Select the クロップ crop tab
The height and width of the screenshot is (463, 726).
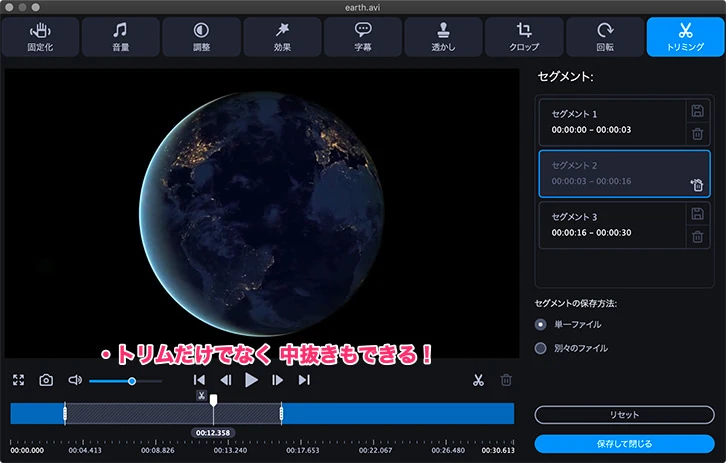pyautogui.click(x=524, y=37)
